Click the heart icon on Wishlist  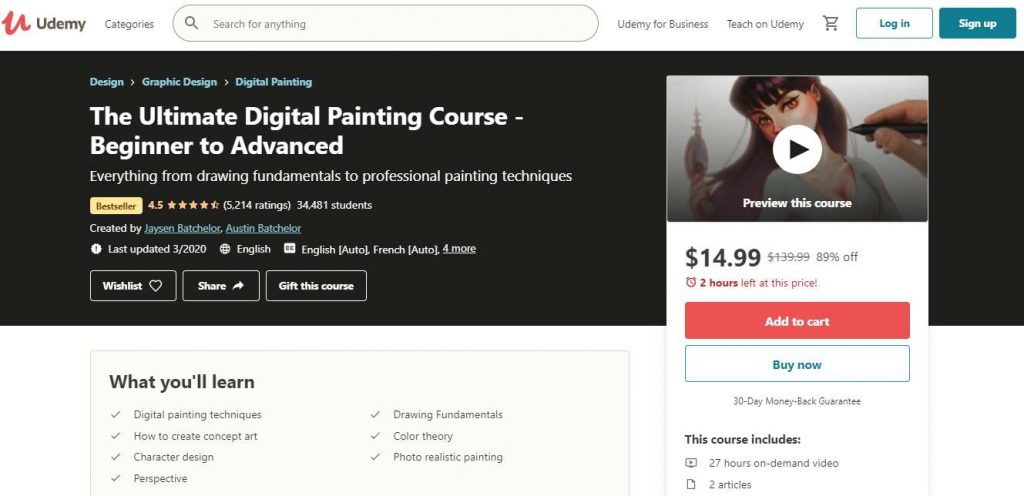point(156,286)
